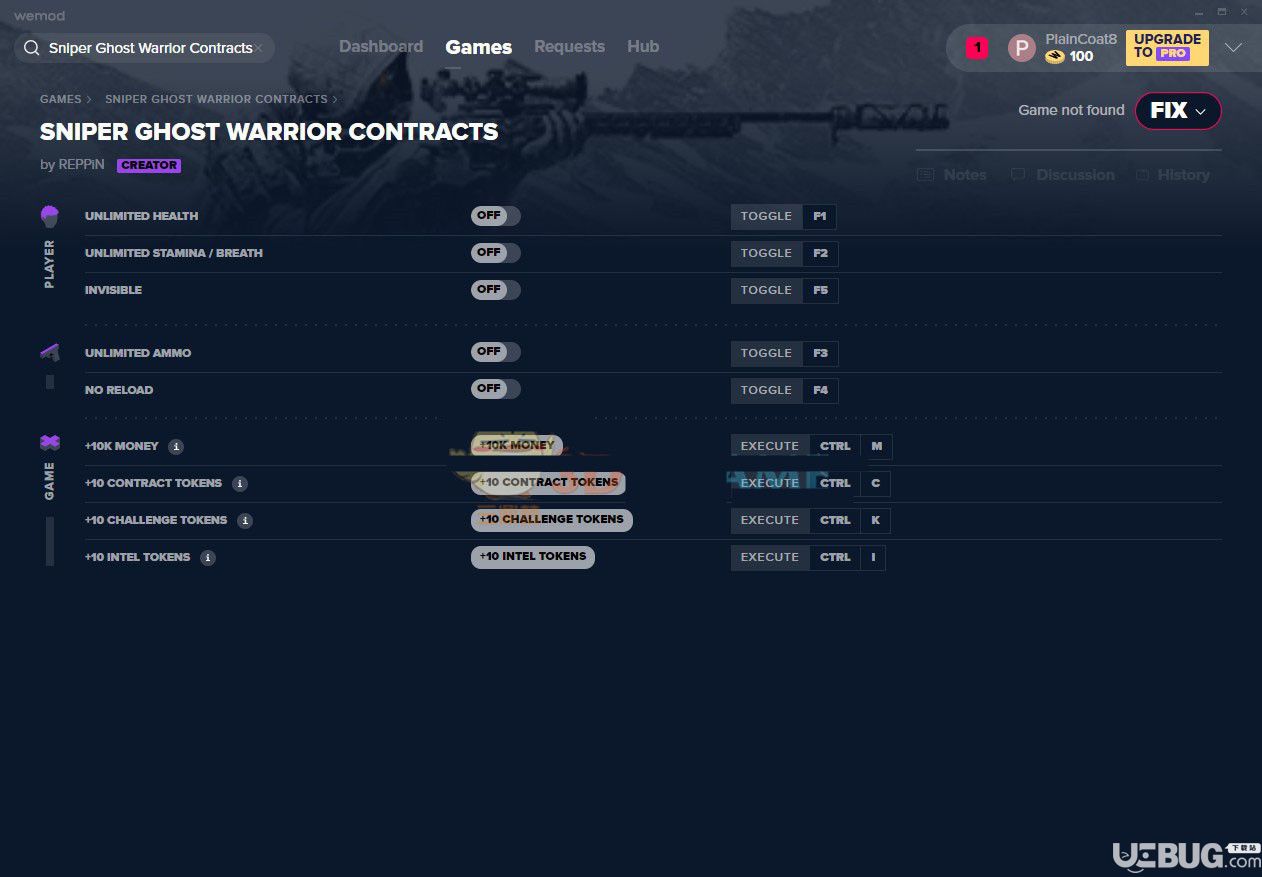This screenshot has height=877, width=1262.
Task: Click the Game not found text
Action: coord(1071,110)
